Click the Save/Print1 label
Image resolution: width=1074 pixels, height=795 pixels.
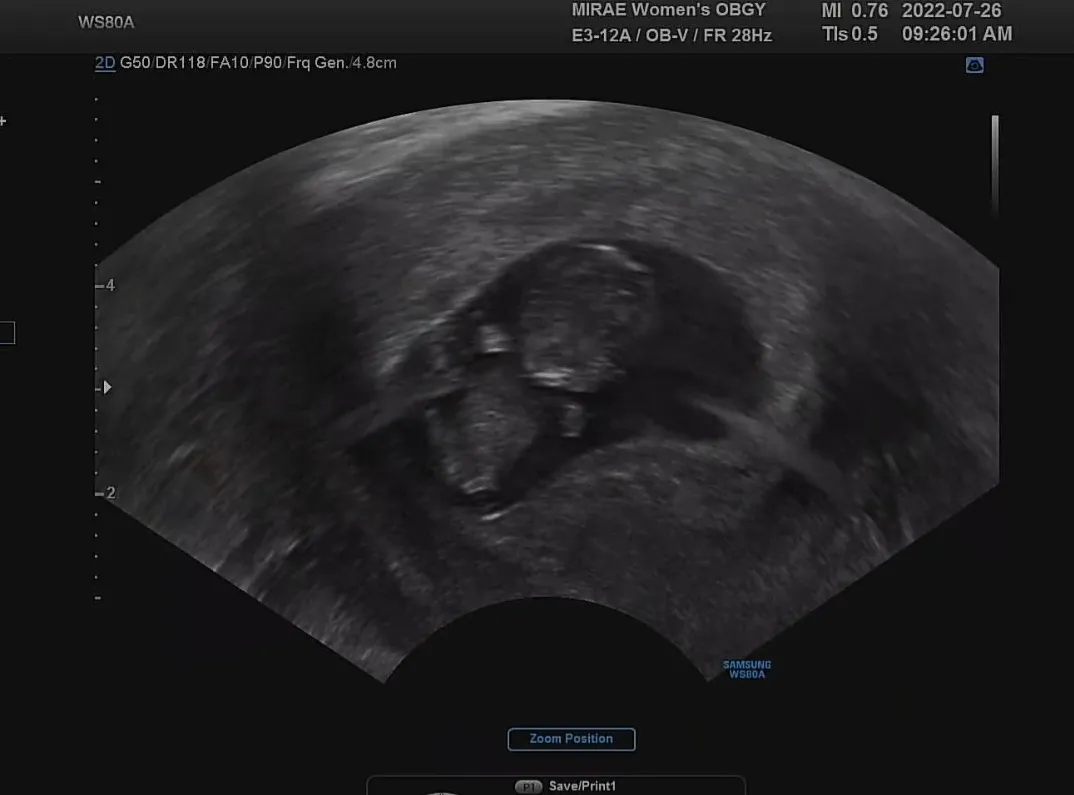click(582, 786)
